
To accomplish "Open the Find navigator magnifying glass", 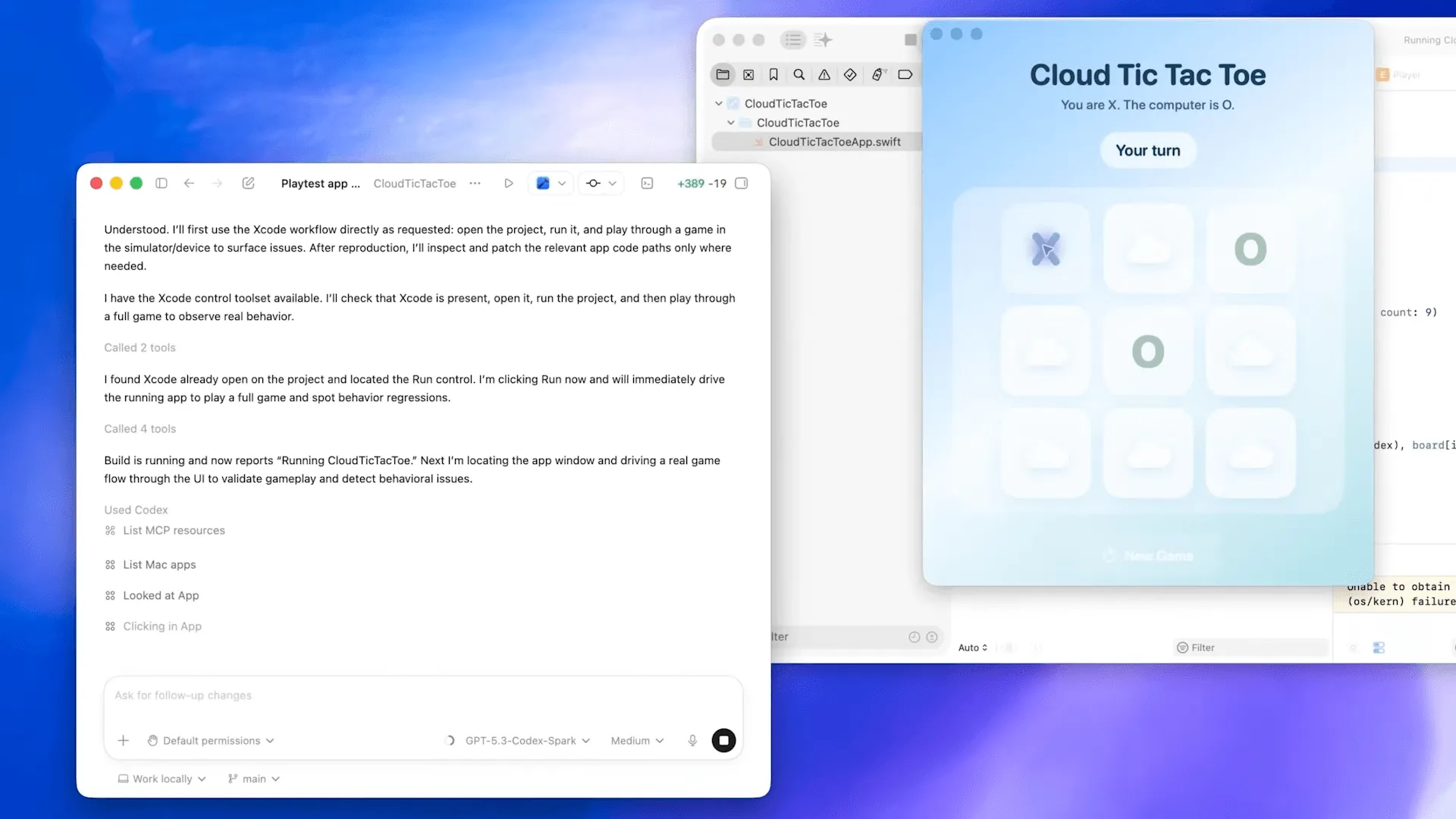I will [x=799, y=74].
